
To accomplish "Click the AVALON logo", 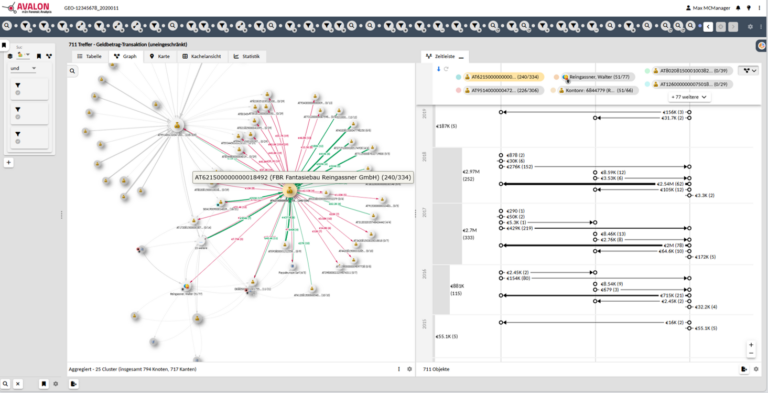I will (26, 8).
